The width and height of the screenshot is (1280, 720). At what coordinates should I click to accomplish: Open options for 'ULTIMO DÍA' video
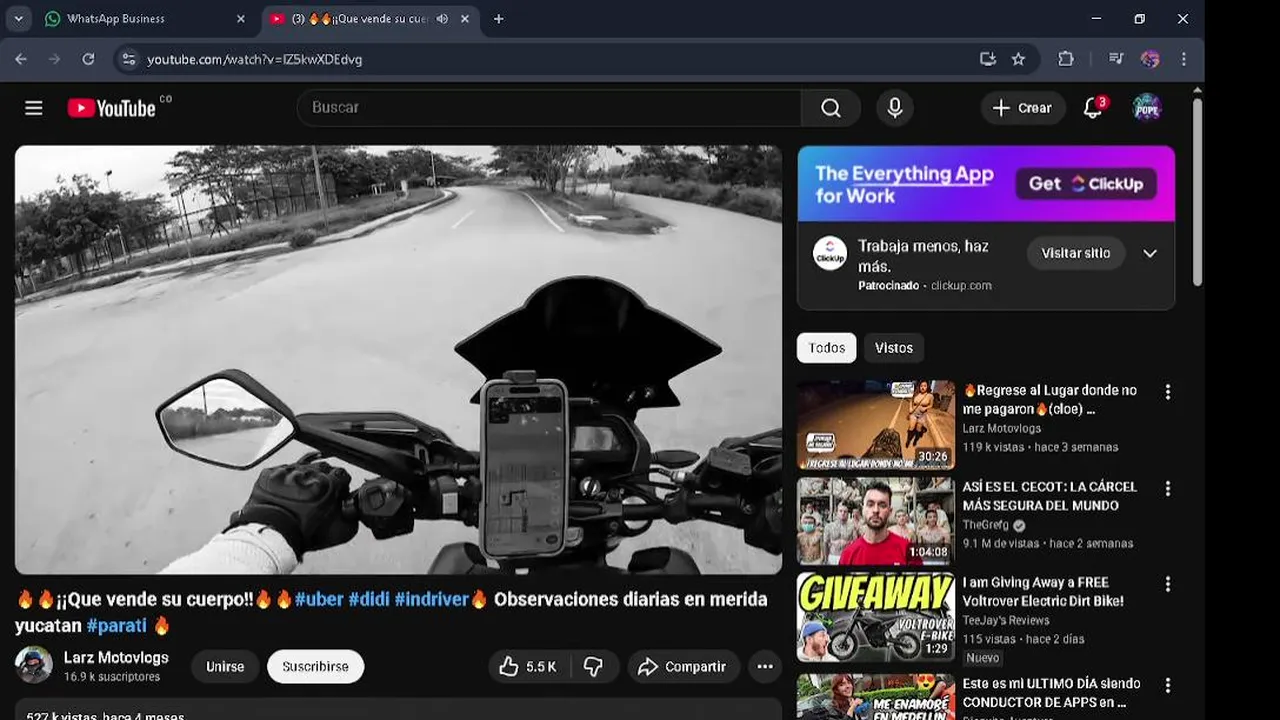coord(1167,685)
